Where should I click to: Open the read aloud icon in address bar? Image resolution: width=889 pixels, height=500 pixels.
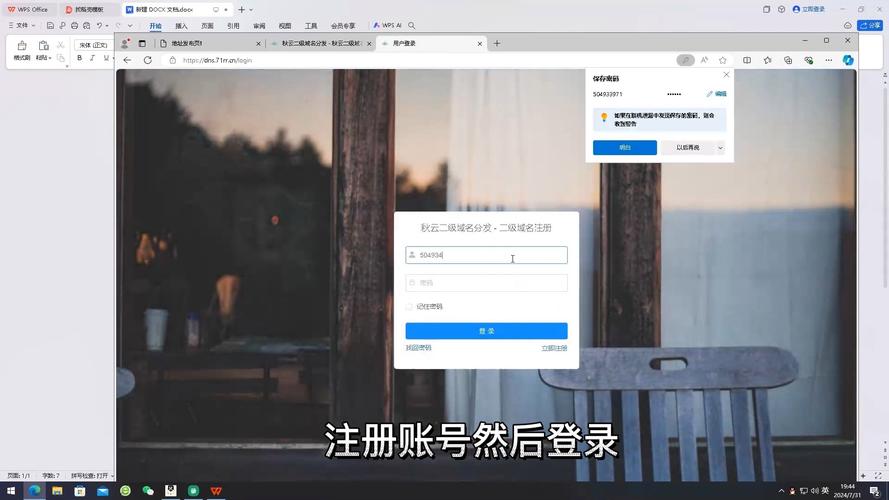(x=704, y=60)
